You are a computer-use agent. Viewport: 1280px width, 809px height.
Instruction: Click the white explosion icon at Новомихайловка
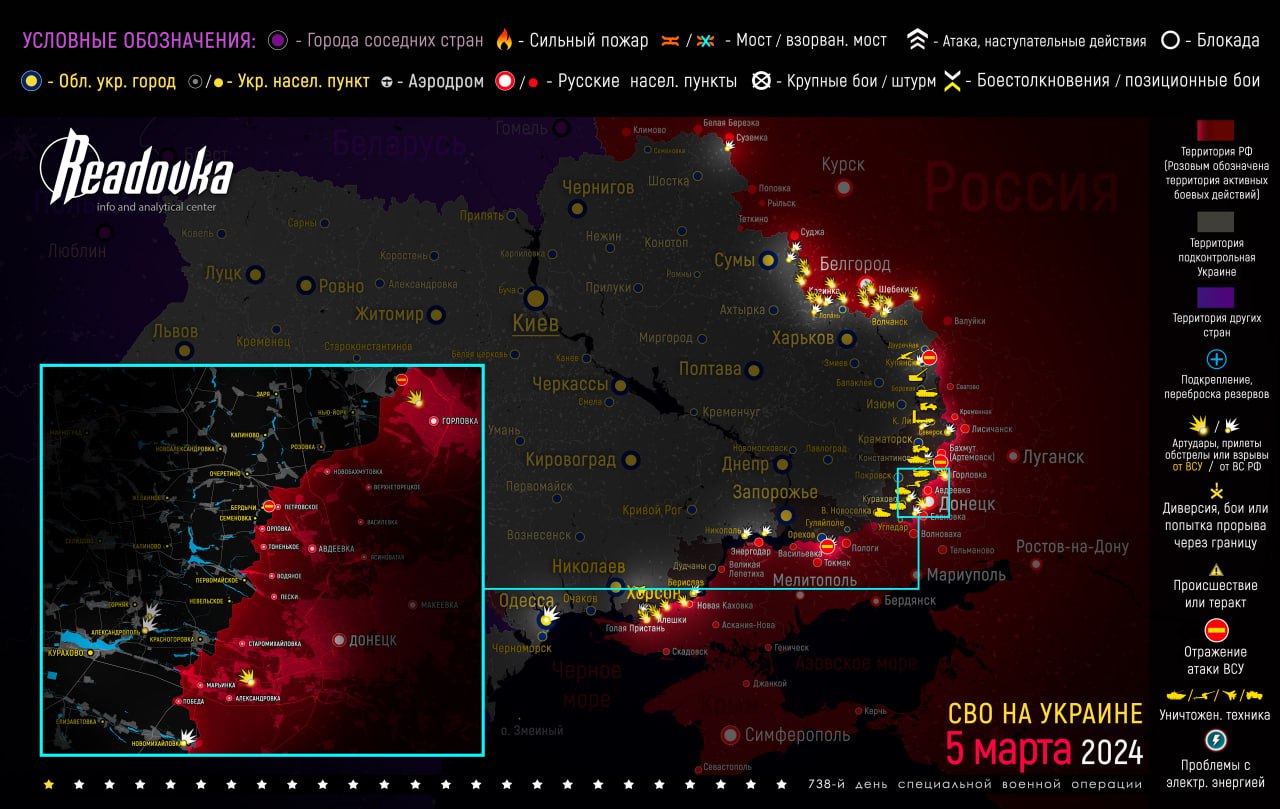(187, 737)
